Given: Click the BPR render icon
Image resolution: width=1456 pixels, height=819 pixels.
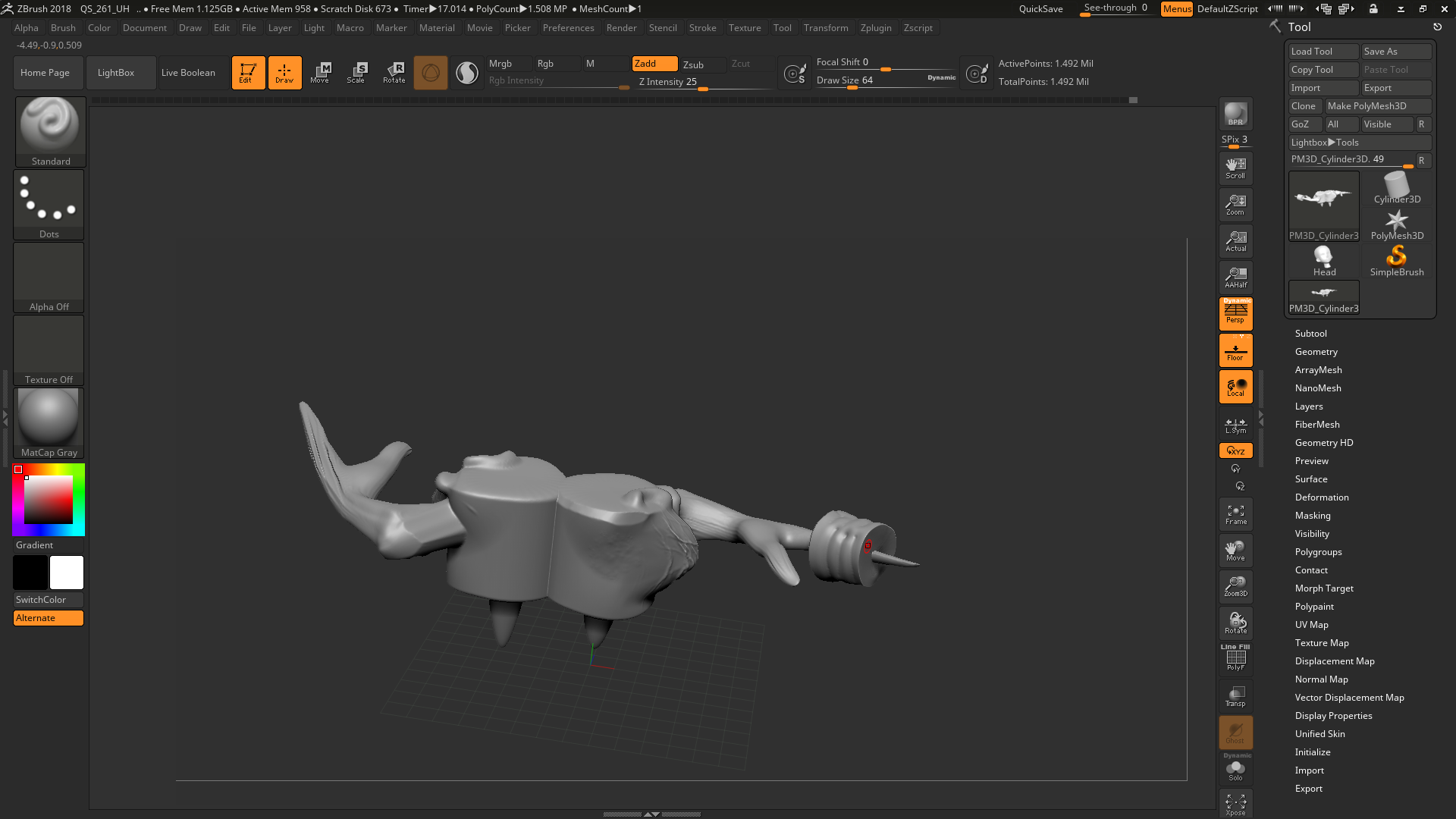Looking at the screenshot, I should point(1235,114).
